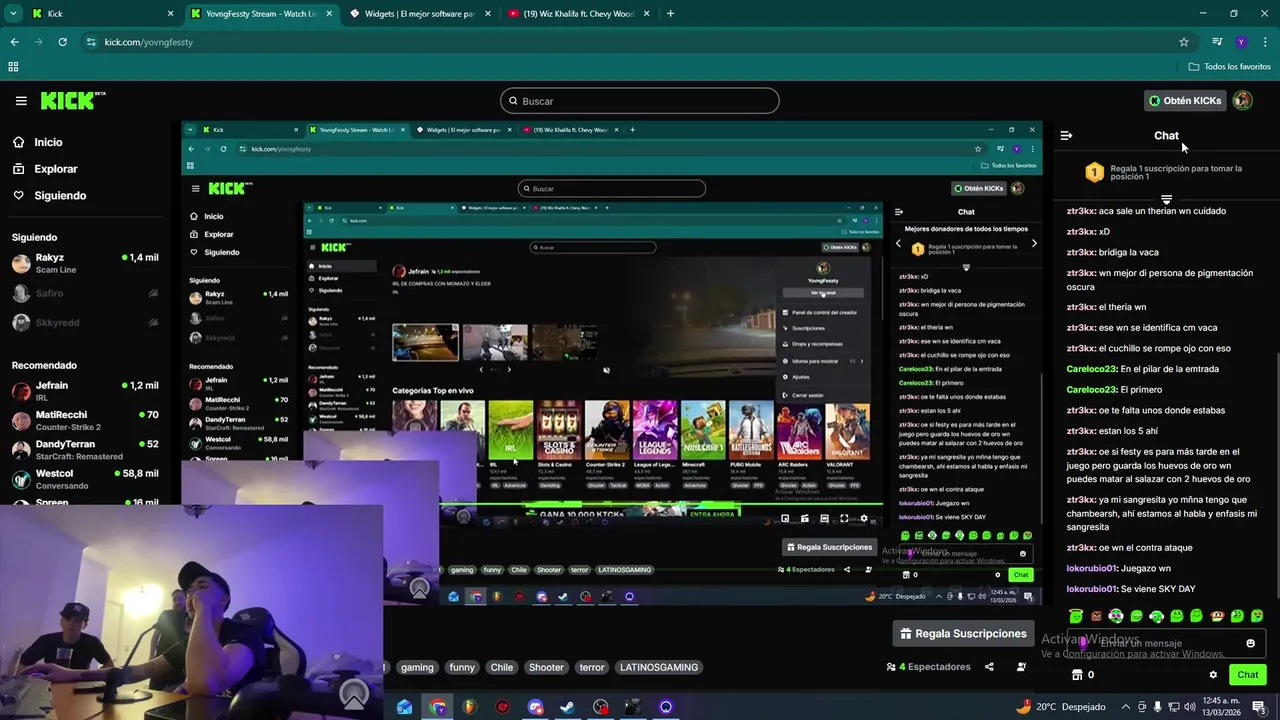Open the emoji picker in the message box
Screen dimensions: 1280x720
pyautogui.click(x=1250, y=643)
